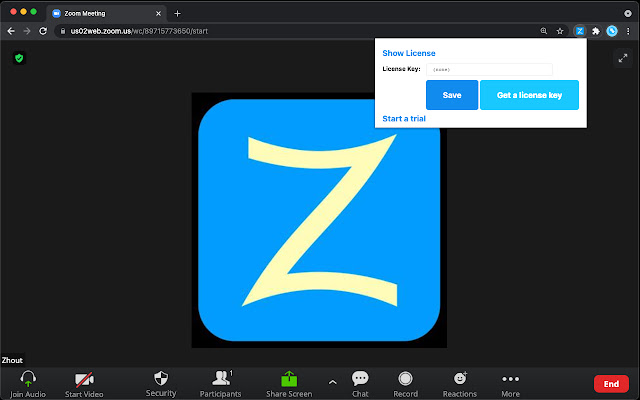Open the browser Extensions puzzle icon
The height and width of the screenshot is (400, 640).
coord(596,31)
